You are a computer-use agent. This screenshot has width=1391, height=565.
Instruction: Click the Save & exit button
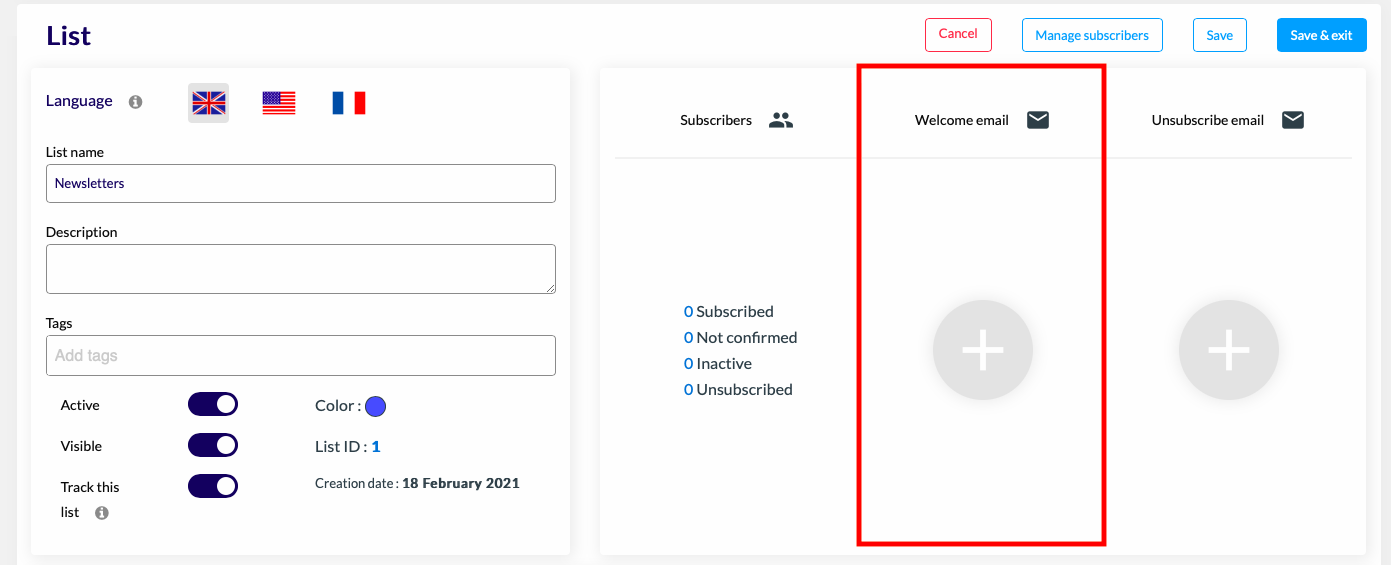coord(1321,35)
